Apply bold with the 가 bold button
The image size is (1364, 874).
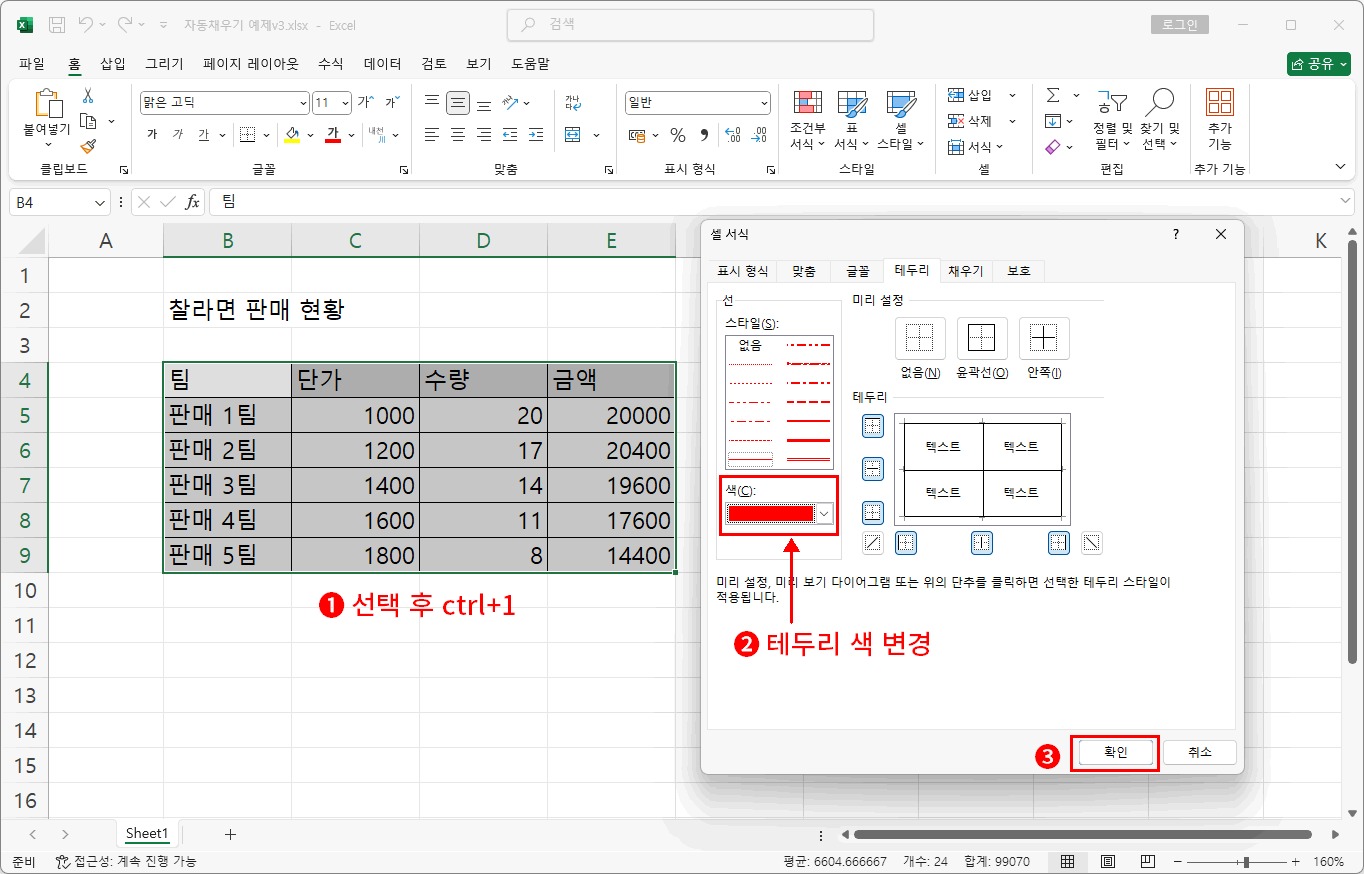pyautogui.click(x=152, y=134)
